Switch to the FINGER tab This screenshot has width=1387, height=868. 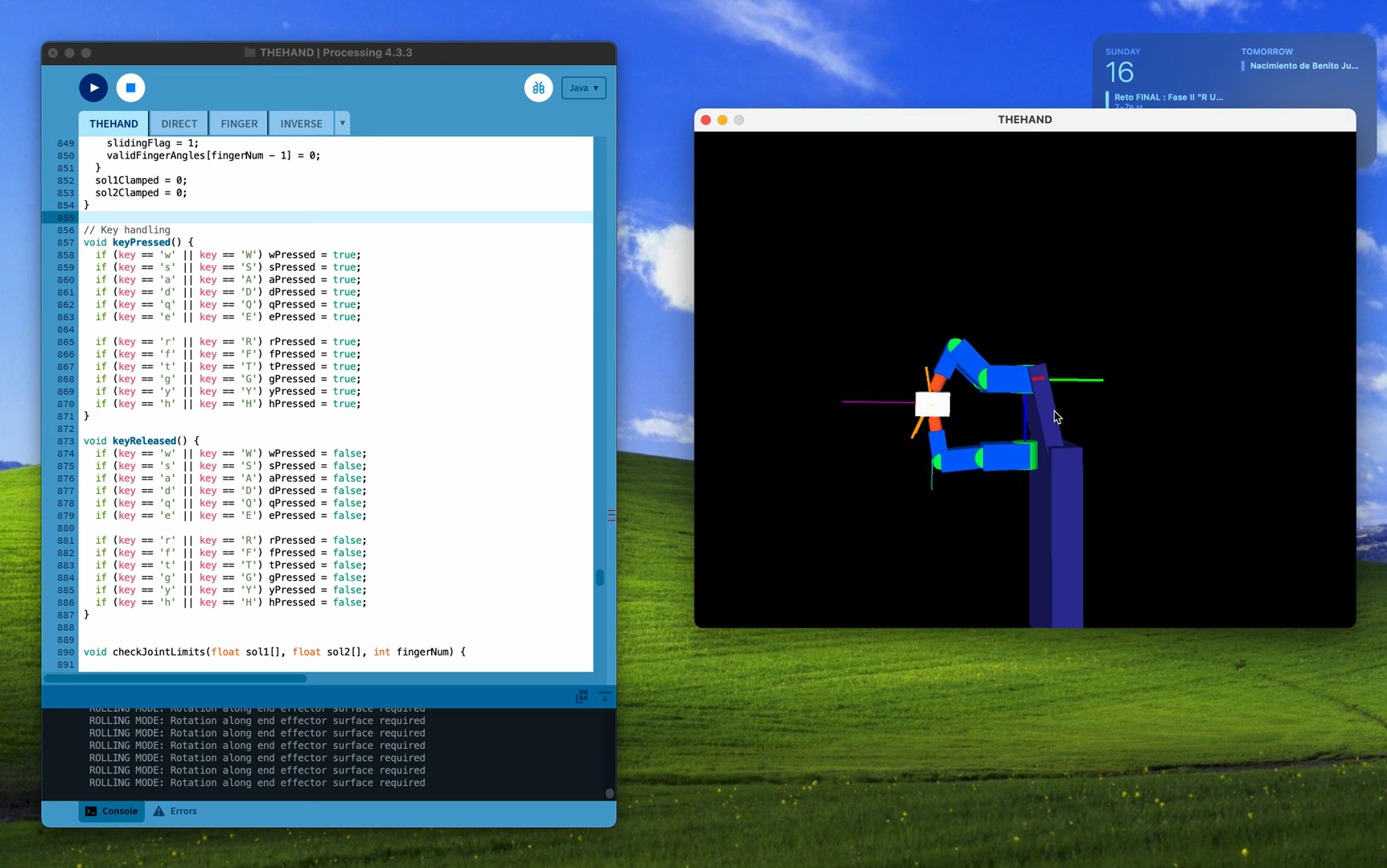click(239, 124)
